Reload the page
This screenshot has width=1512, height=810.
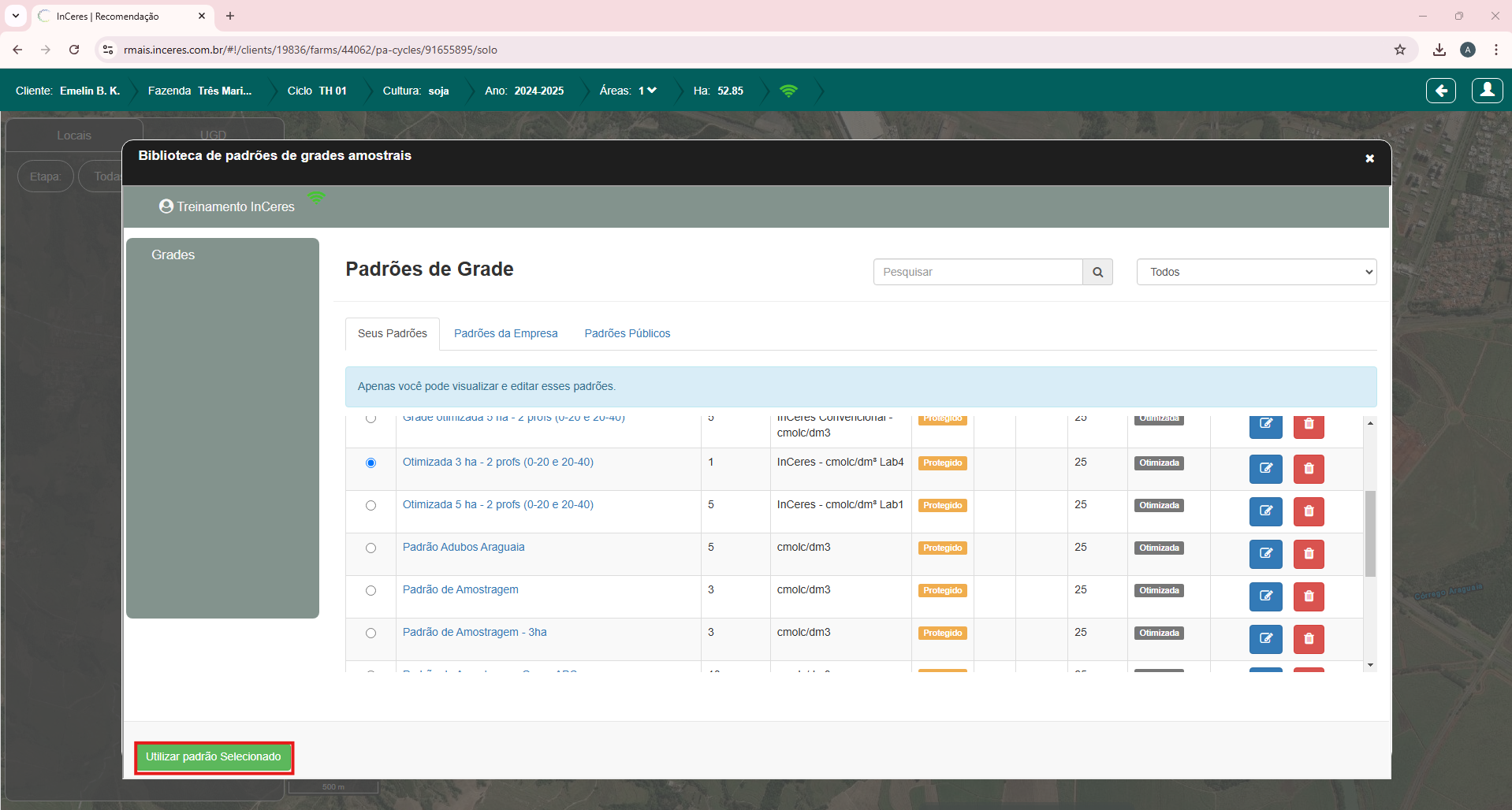pyautogui.click(x=74, y=50)
